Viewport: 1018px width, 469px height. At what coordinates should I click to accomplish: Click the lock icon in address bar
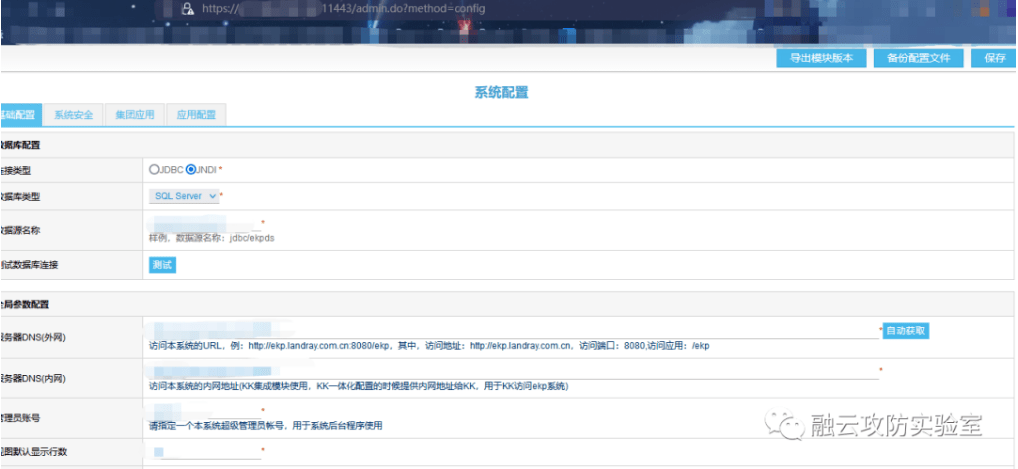(x=188, y=8)
